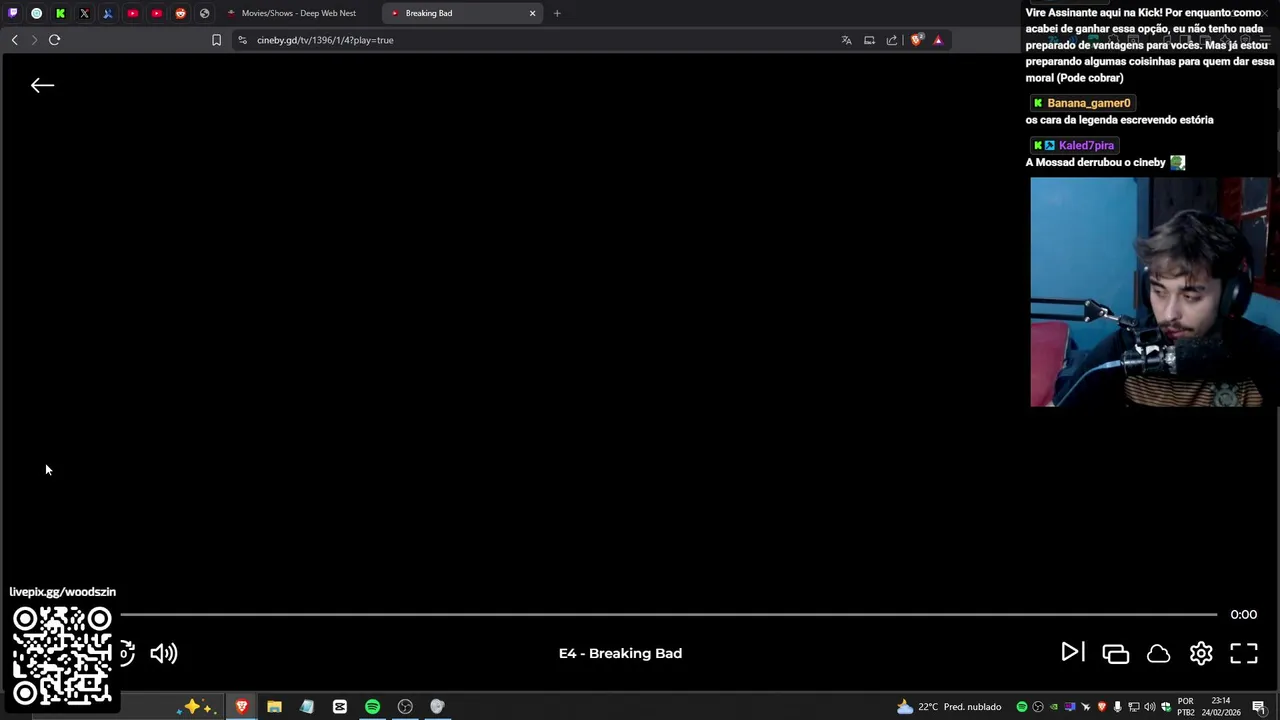Share this page icon

(892, 40)
